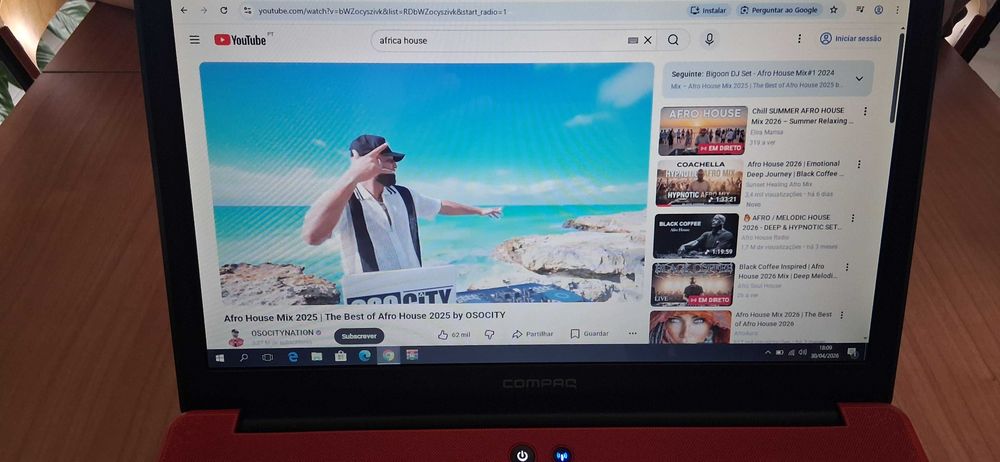Open the Black Coffee Inspired live thumbnail
The image size is (1000, 462).
(693, 284)
